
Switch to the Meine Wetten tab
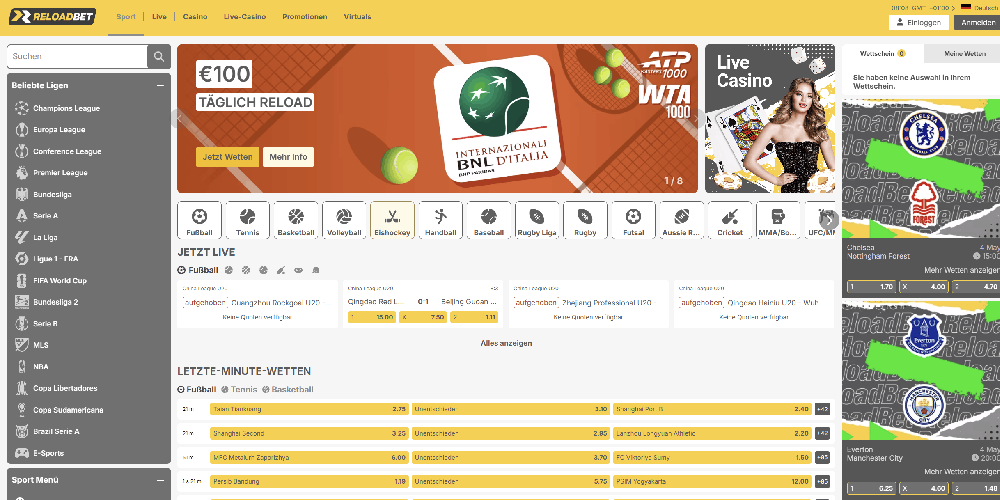click(962, 54)
